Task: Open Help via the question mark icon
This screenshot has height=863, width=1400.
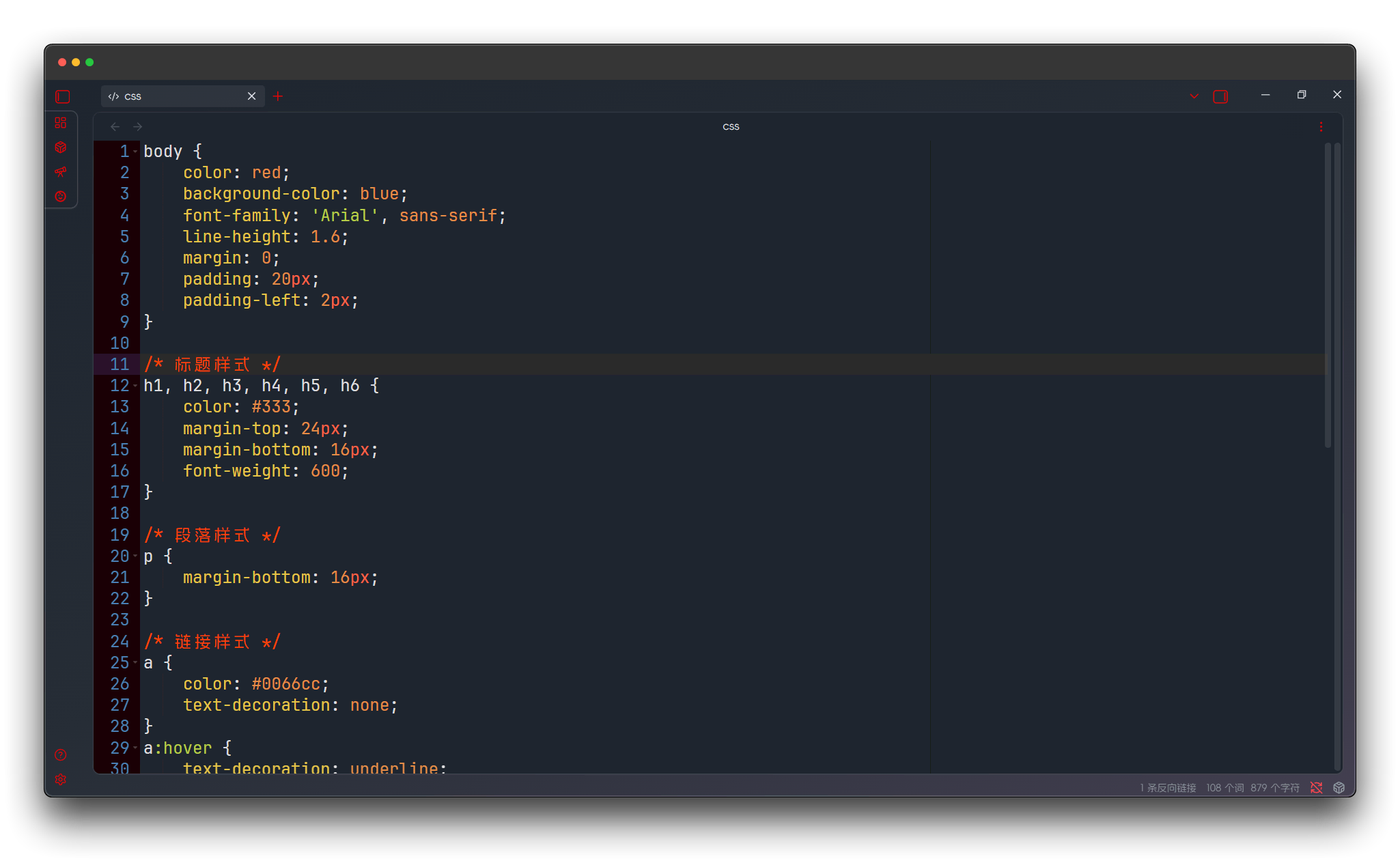Action: coord(60,755)
